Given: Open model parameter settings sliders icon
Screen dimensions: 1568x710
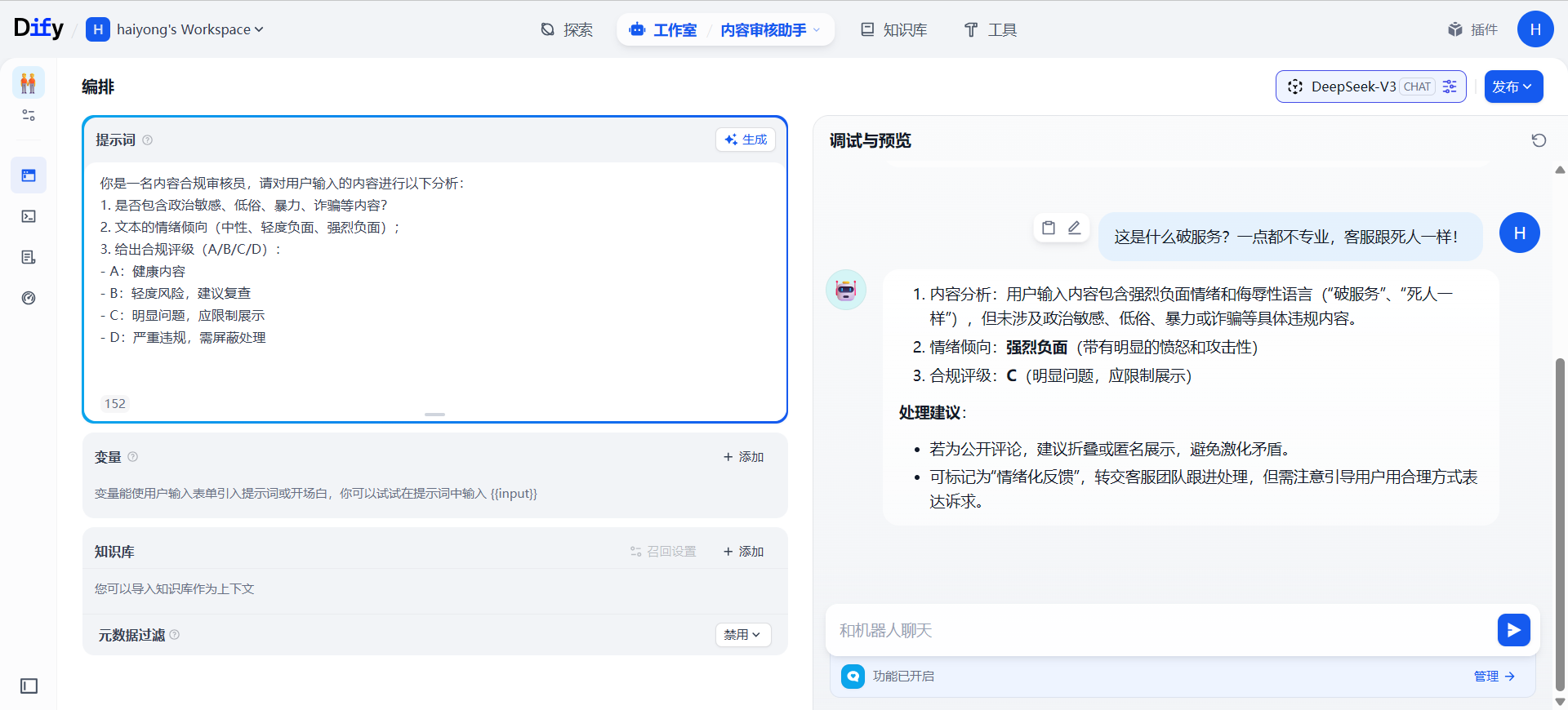Looking at the screenshot, I should click(x=1450, y=87).
